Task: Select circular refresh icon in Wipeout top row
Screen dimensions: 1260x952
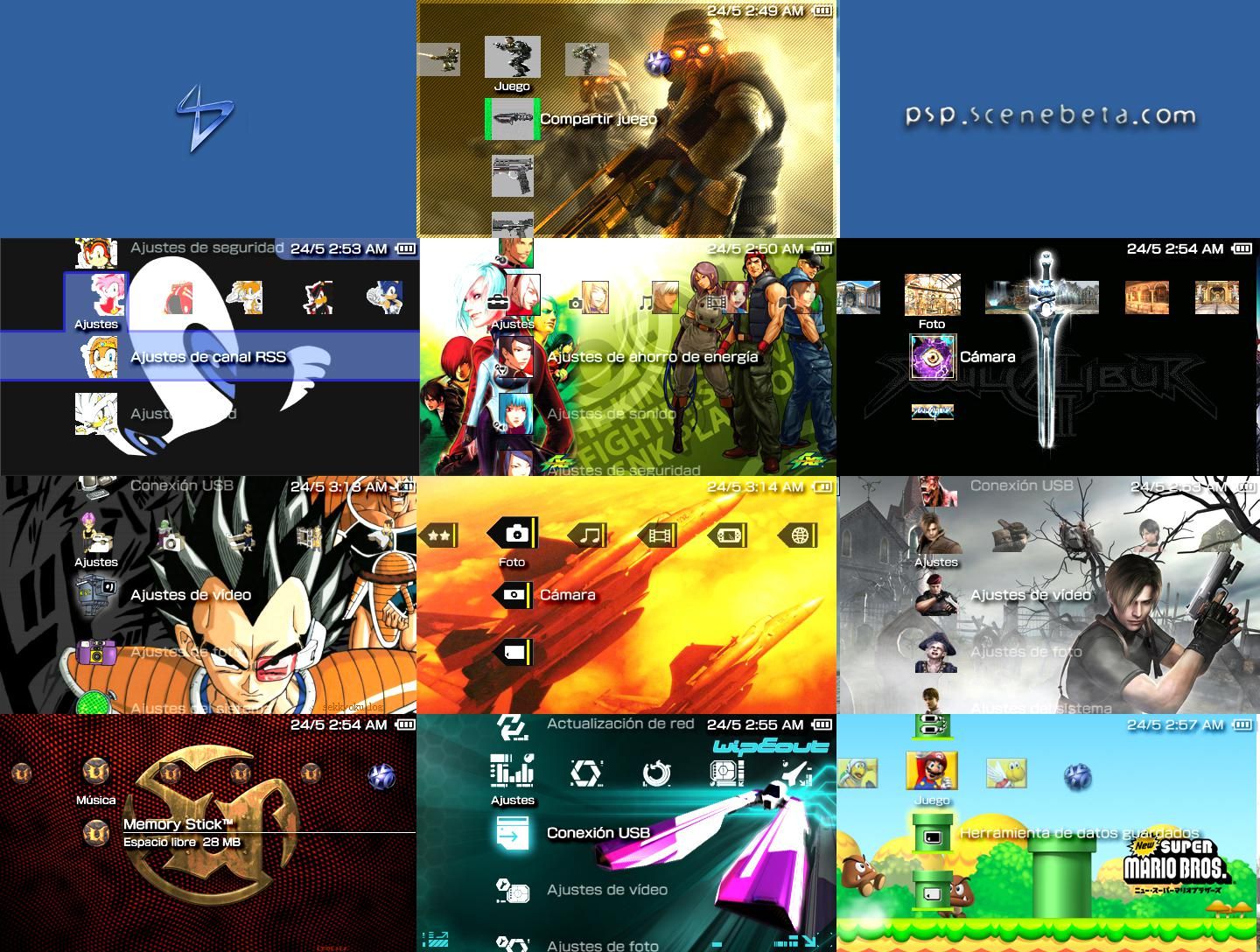Action: (655, 773)
